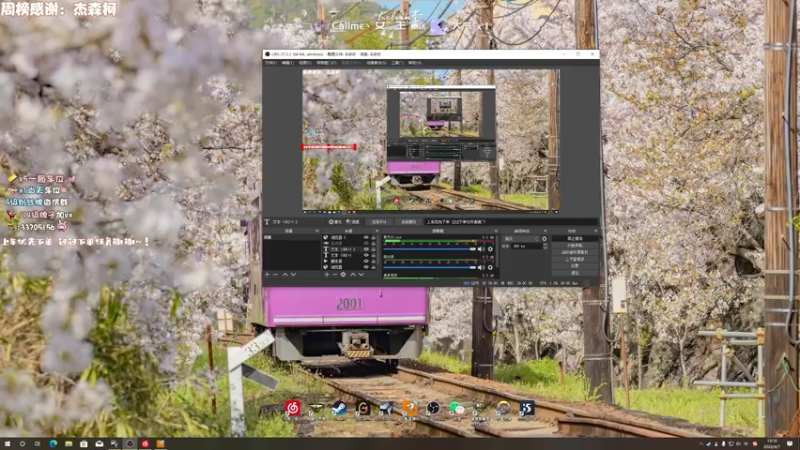Screen dimensions: 800x450
Task: Adjust second mixer channel volume slider
Action: [x=430, y=267]
